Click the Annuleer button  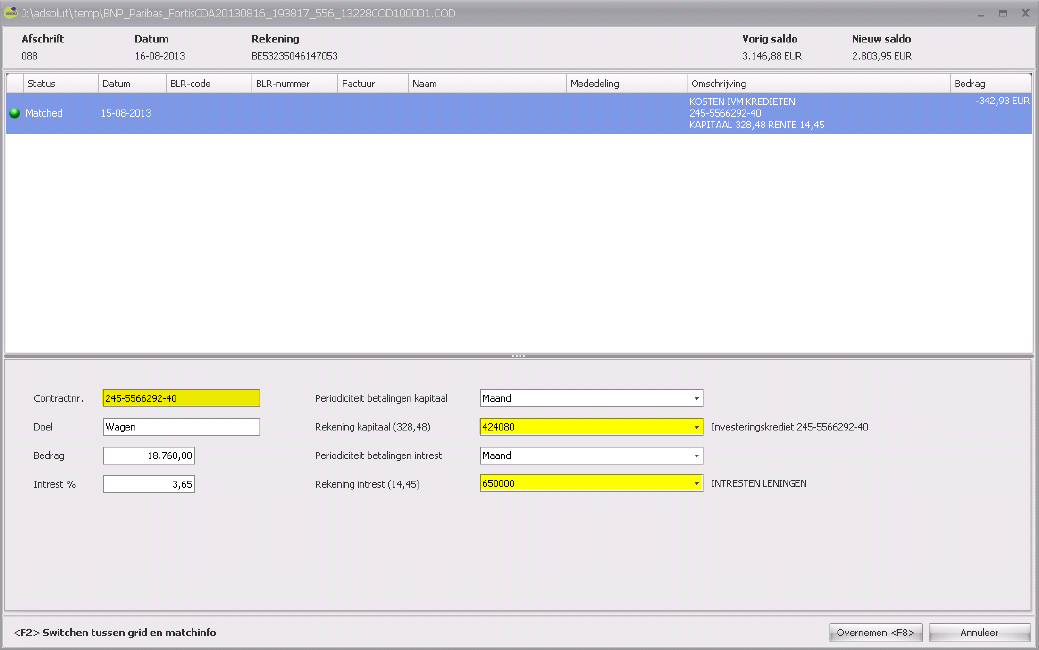(978, 632)
